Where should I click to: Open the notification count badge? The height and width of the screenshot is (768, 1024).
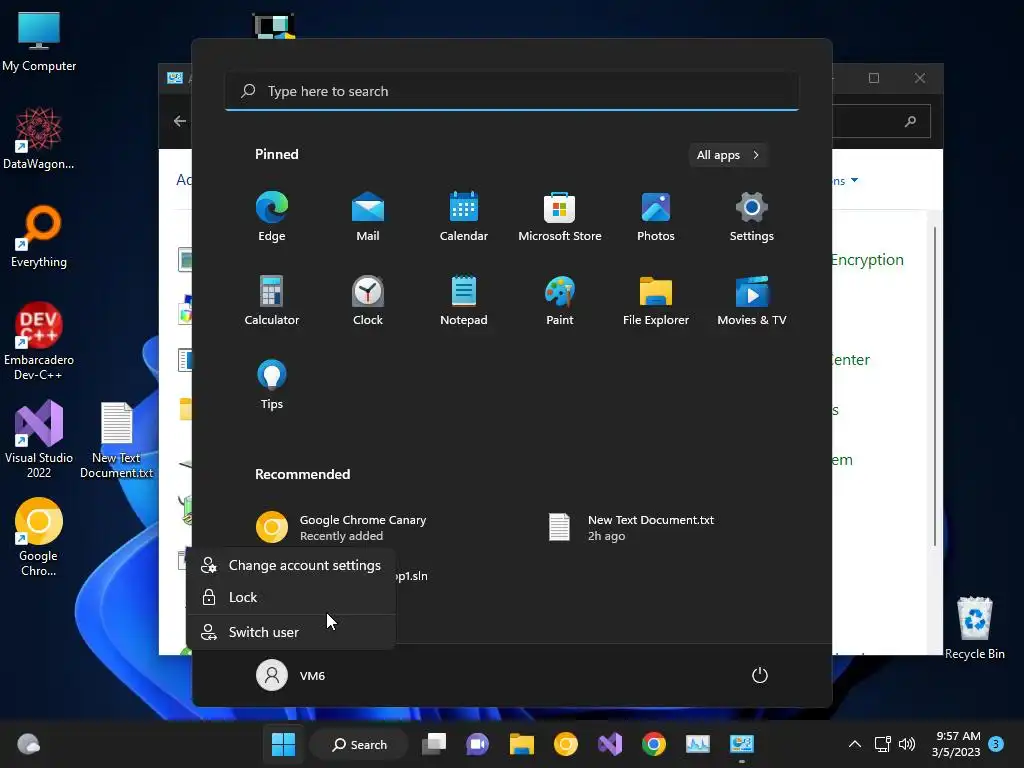[x=996, y=744]
